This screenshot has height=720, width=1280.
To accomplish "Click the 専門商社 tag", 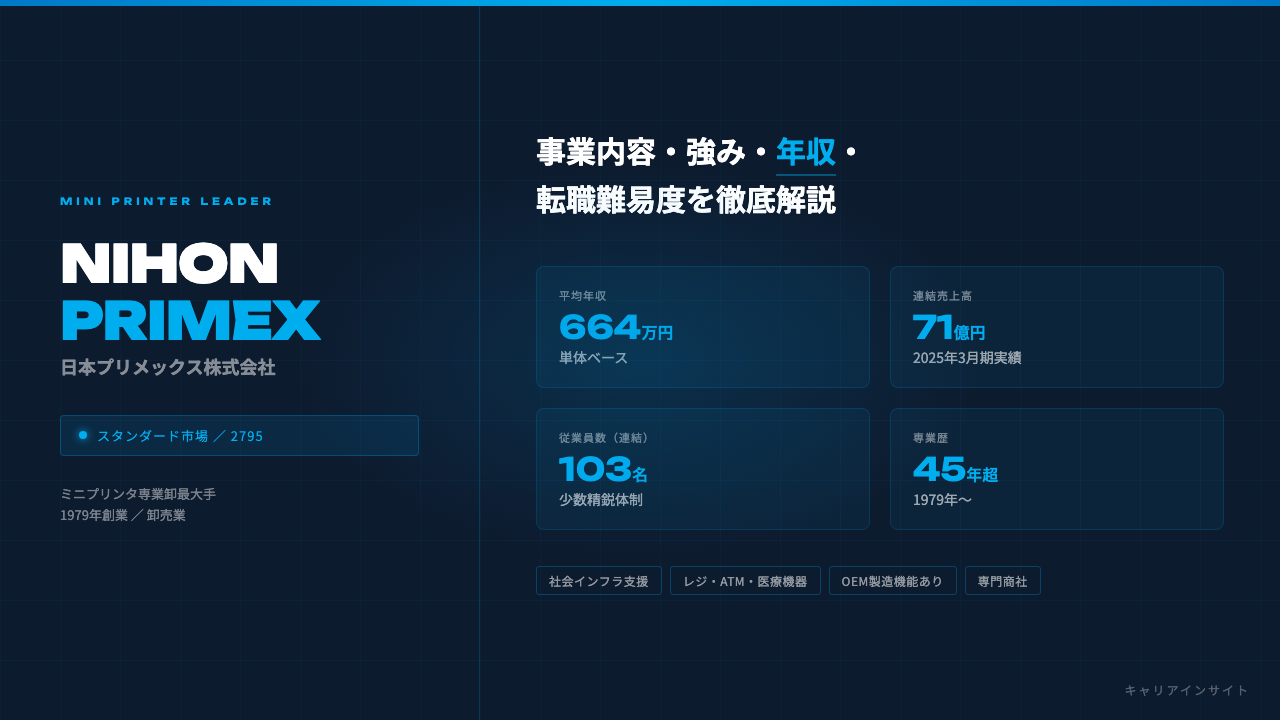I will [1003, 581].
